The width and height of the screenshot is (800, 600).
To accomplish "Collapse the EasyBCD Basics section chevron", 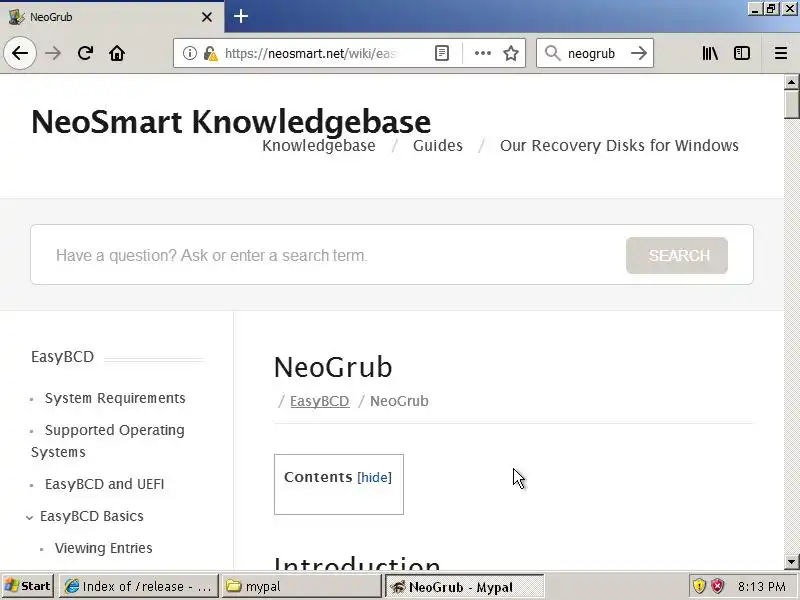I will [x=30, y=517].
